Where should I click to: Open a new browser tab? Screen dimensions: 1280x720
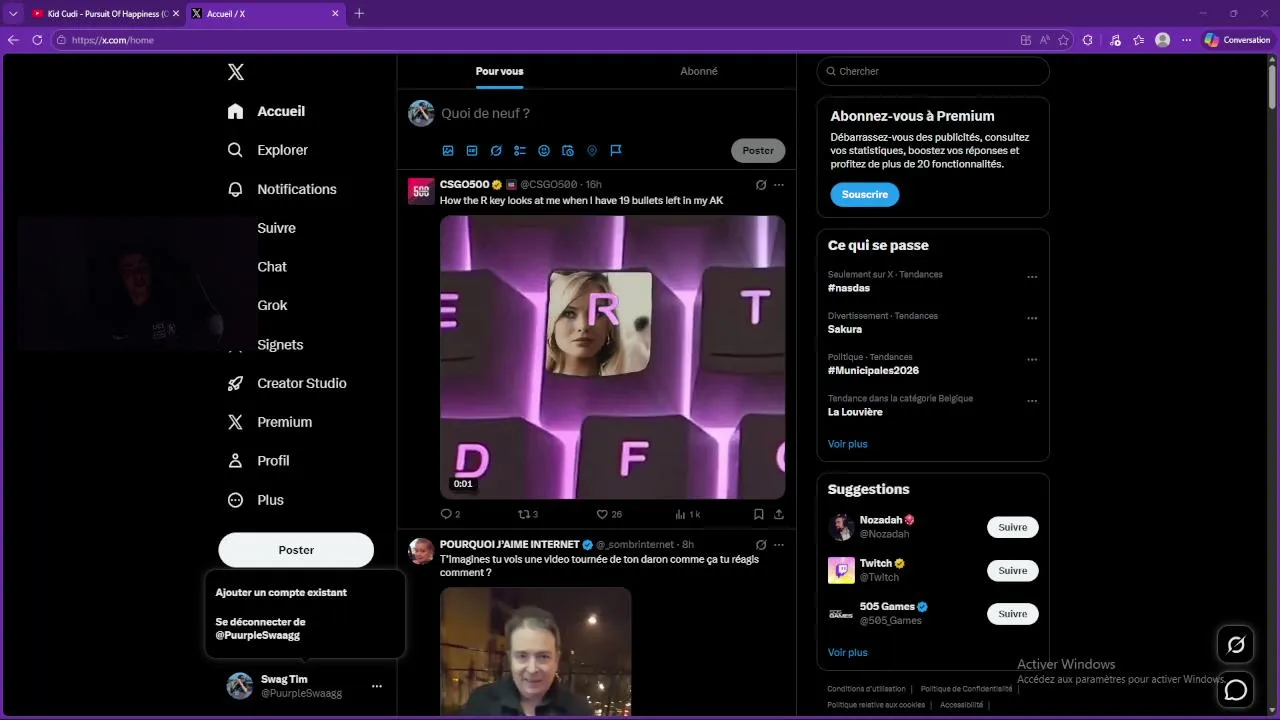point(359,13)
